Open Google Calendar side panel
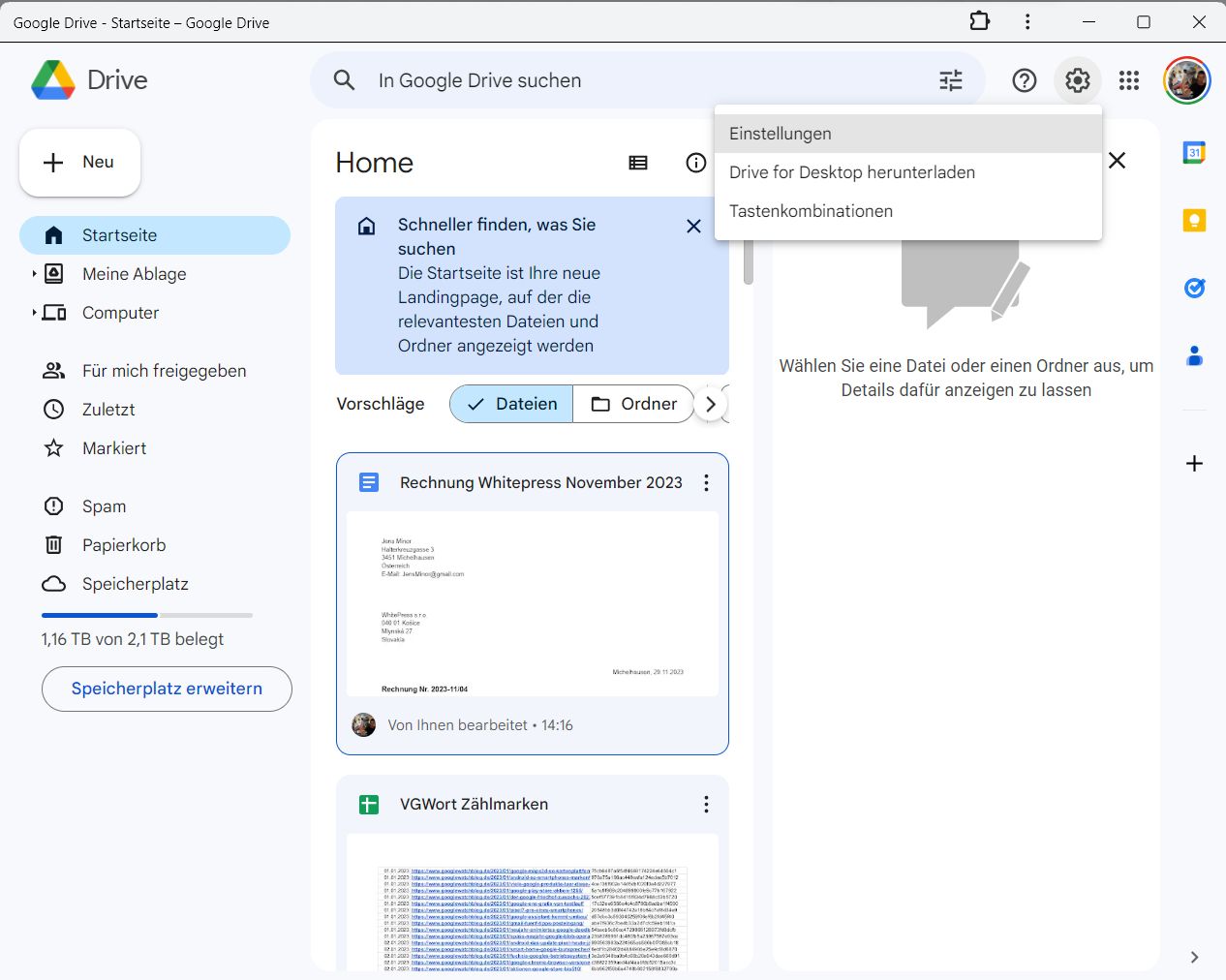The width and height of the screenshot is (1226, 980). 1194,152
